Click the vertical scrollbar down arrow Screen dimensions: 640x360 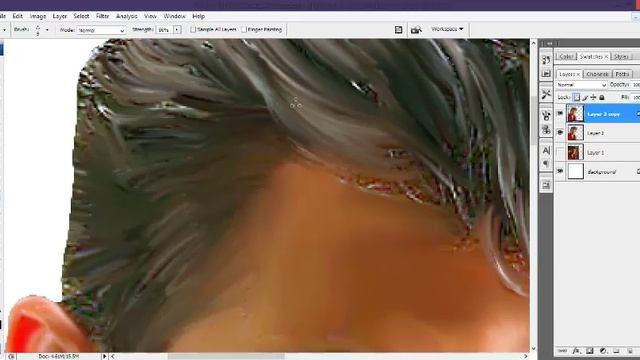click(x=533, y=349)
